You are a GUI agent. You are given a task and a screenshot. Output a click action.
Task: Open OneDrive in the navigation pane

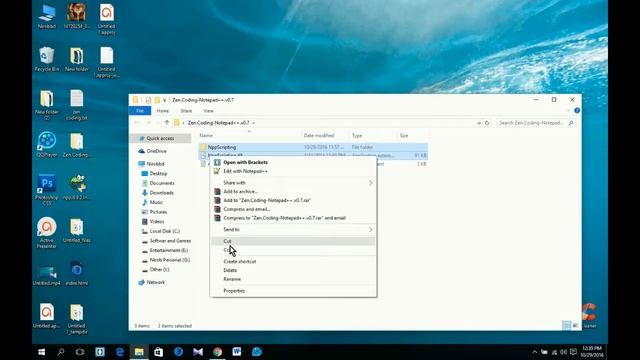pos(157,151)
